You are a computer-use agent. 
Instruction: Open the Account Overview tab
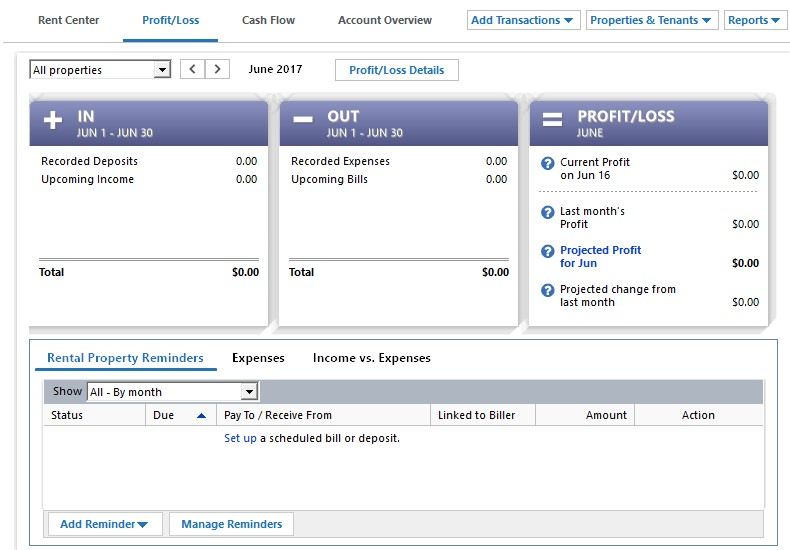[385, 20]
